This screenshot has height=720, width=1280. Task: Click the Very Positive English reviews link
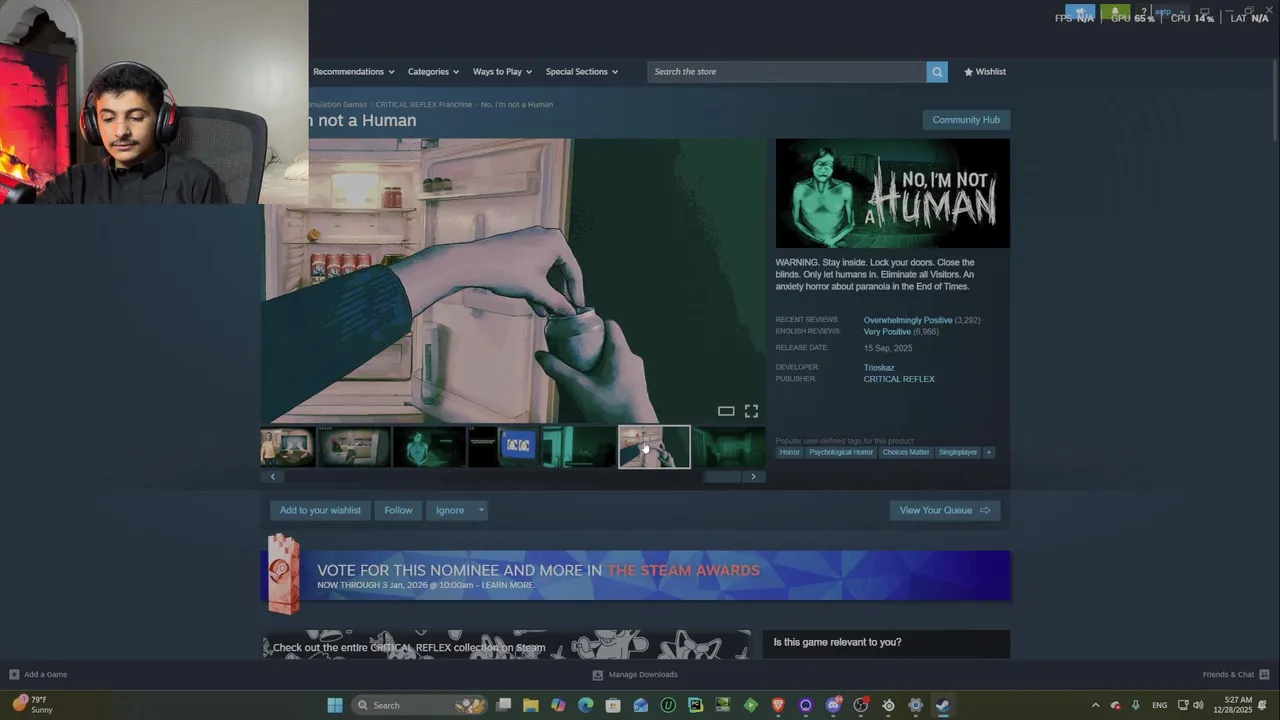887,331
